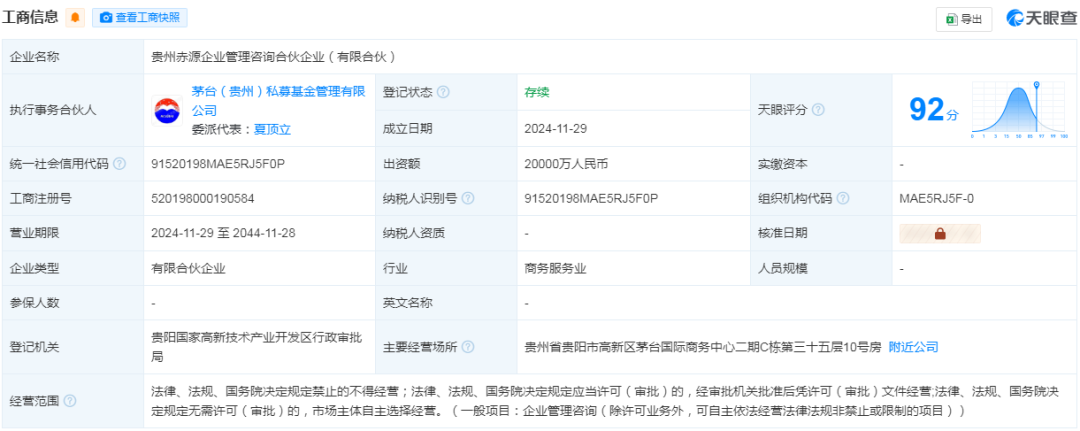Screen dimensions: 1080x431
Task: Click help icon next to 登记状态
Action: point(443,92)
